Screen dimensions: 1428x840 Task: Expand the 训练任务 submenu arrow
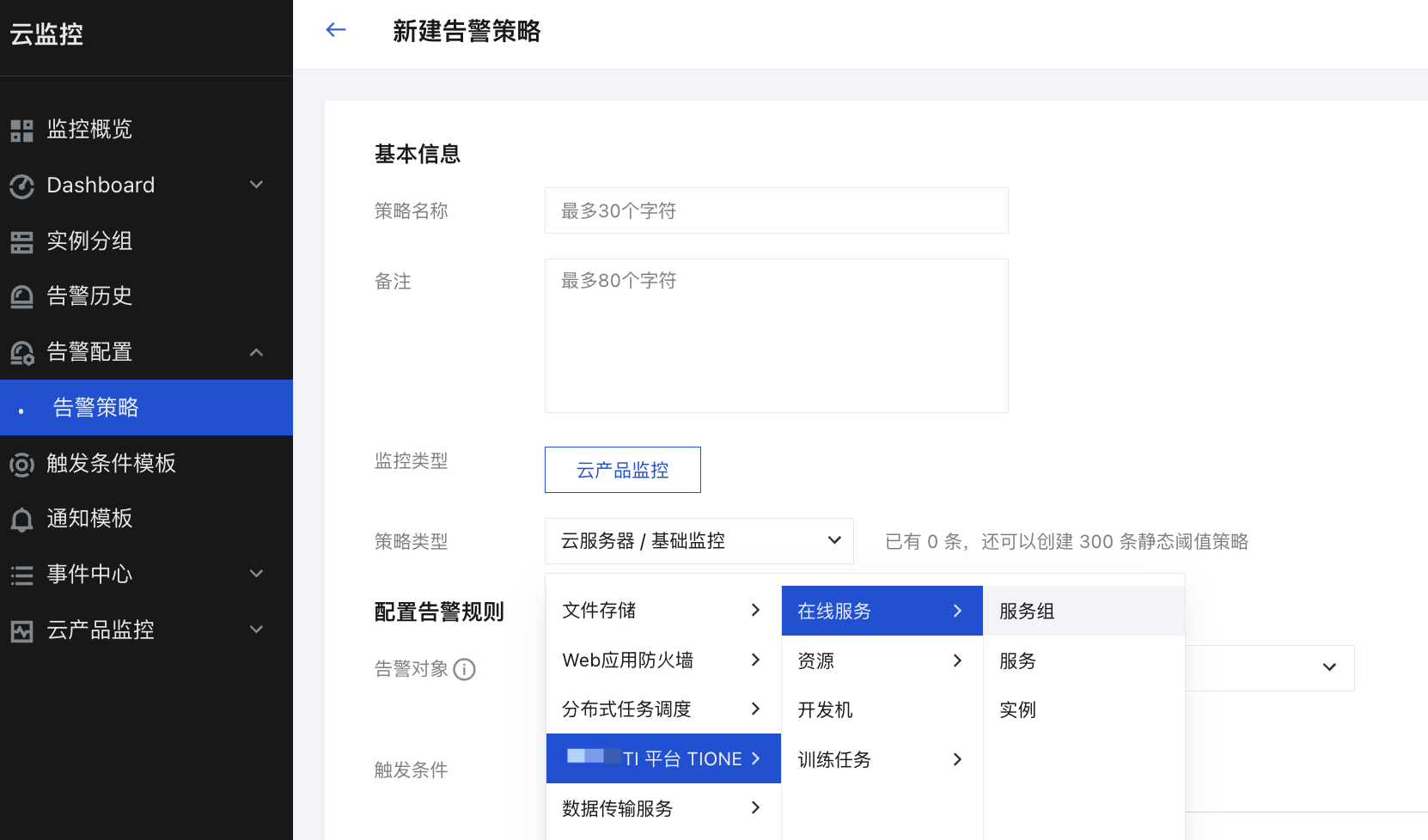click(x=957, y=759)
